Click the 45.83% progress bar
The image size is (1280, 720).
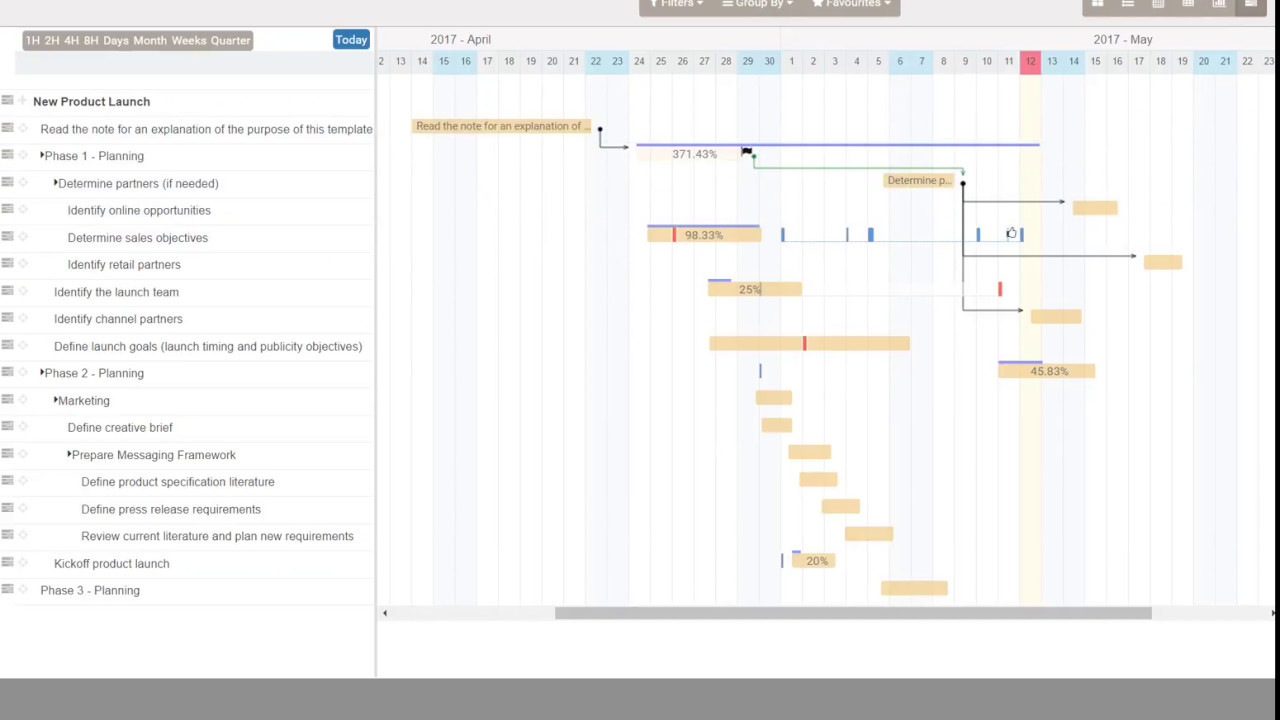(1046, 371)
